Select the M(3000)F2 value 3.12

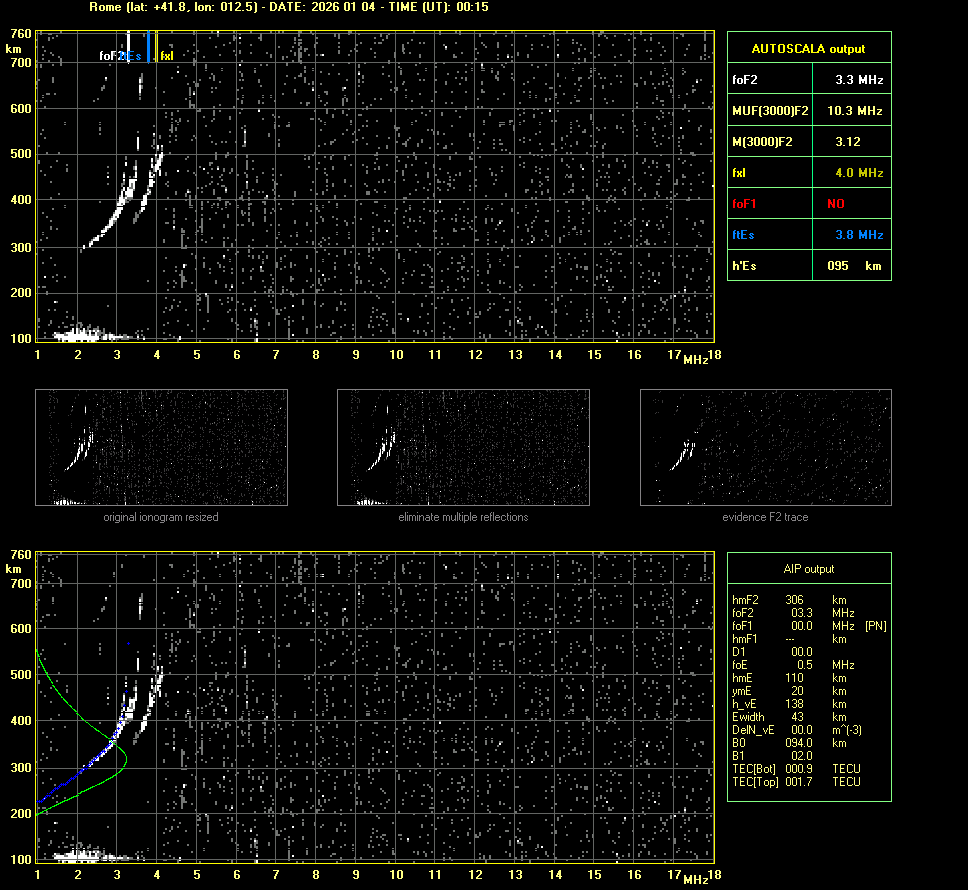click(x=847, y=142)
